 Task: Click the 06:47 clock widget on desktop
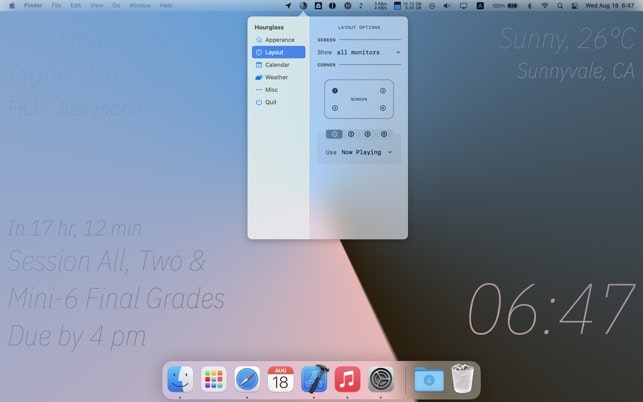tap(552, 309)
